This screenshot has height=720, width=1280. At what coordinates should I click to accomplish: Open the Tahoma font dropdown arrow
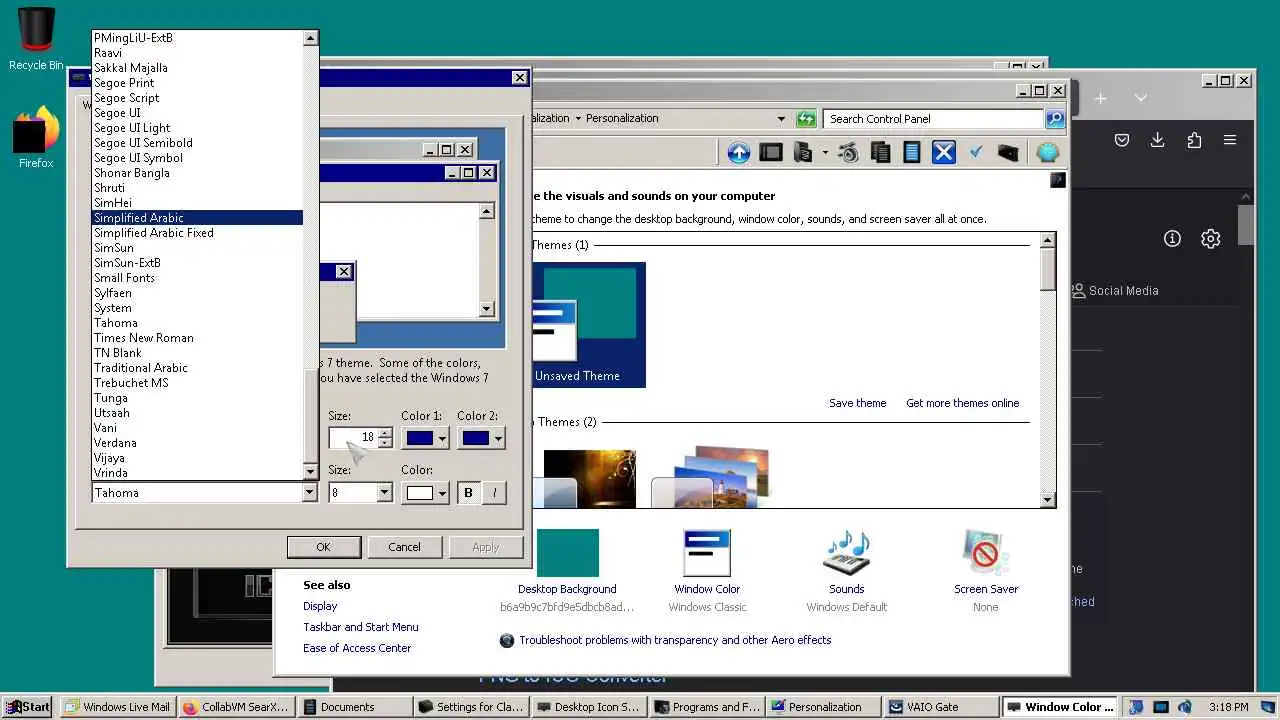tap(309, 492)
